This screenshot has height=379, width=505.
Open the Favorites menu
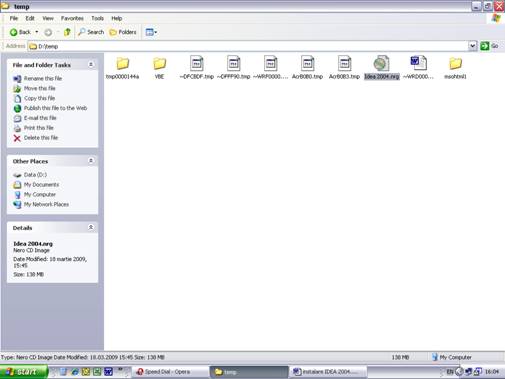point(72,18)
